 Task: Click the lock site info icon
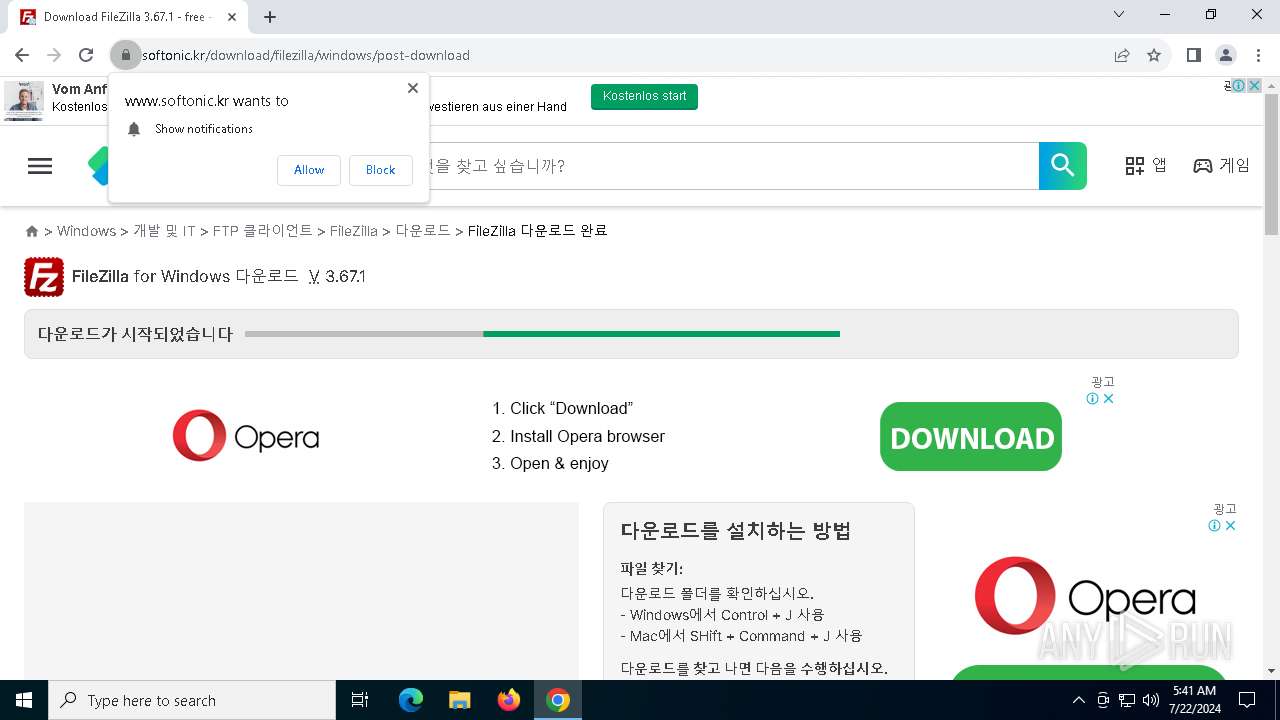pos(126,55)
